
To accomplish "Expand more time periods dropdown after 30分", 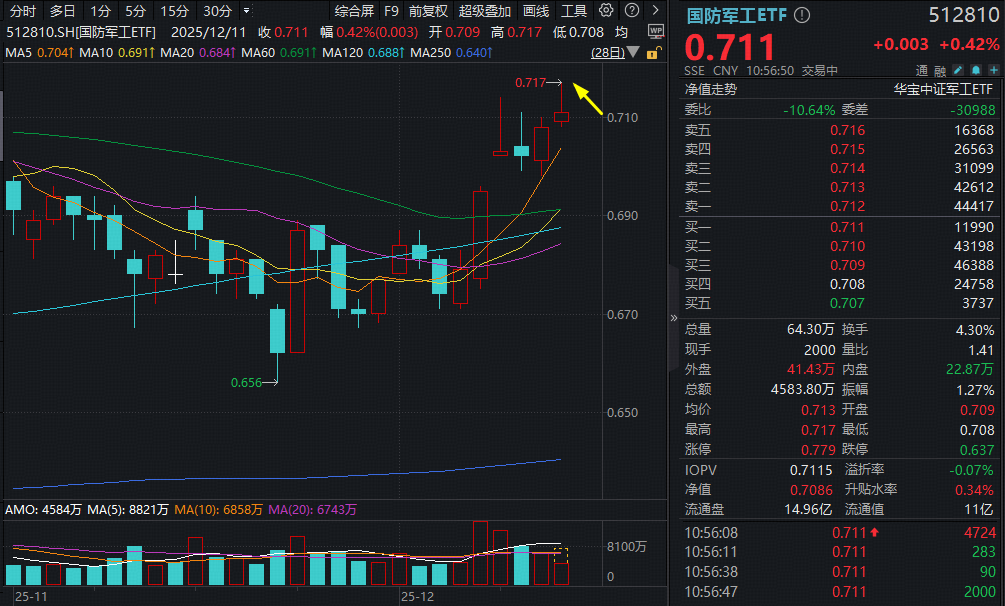I will [248, 11].
